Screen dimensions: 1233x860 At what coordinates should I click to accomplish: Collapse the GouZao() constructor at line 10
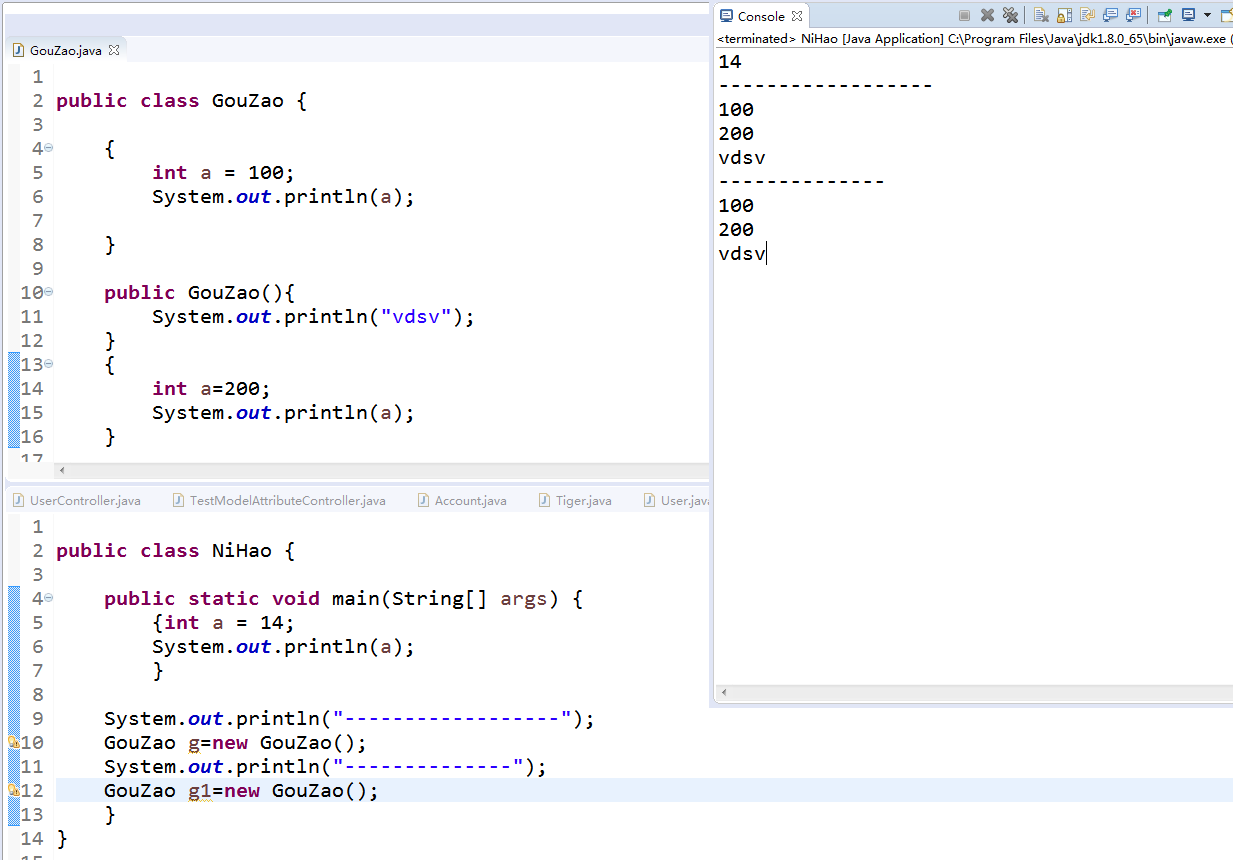tap(48, 292)
